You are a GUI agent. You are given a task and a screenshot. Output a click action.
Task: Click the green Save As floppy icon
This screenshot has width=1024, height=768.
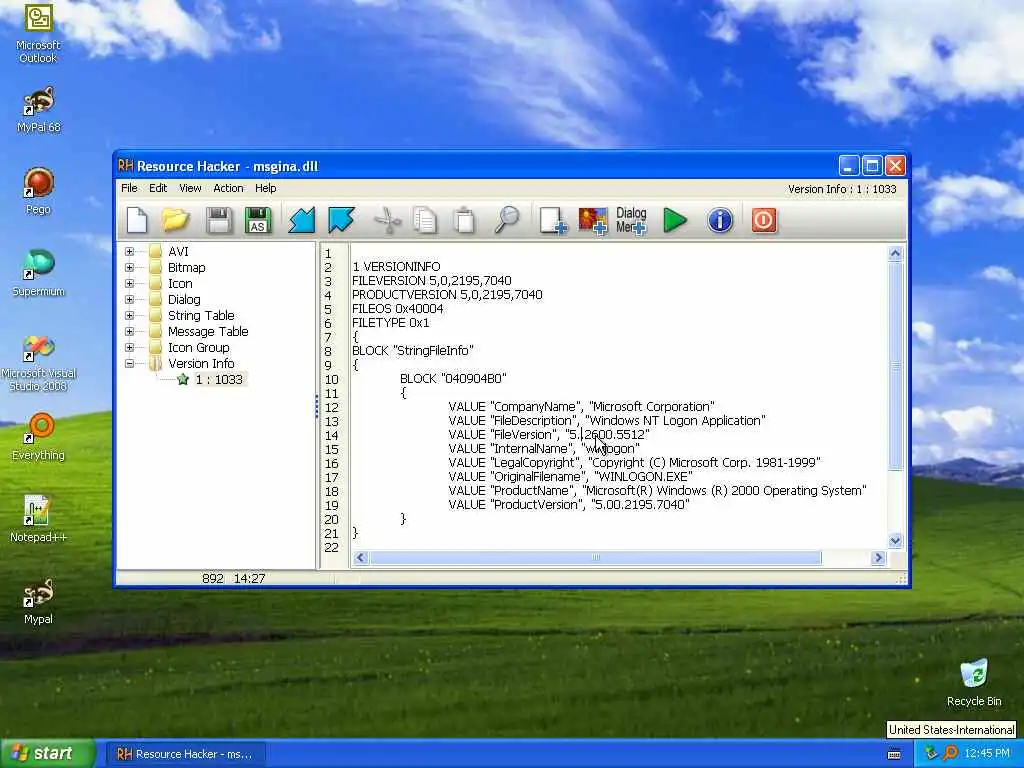258,220
